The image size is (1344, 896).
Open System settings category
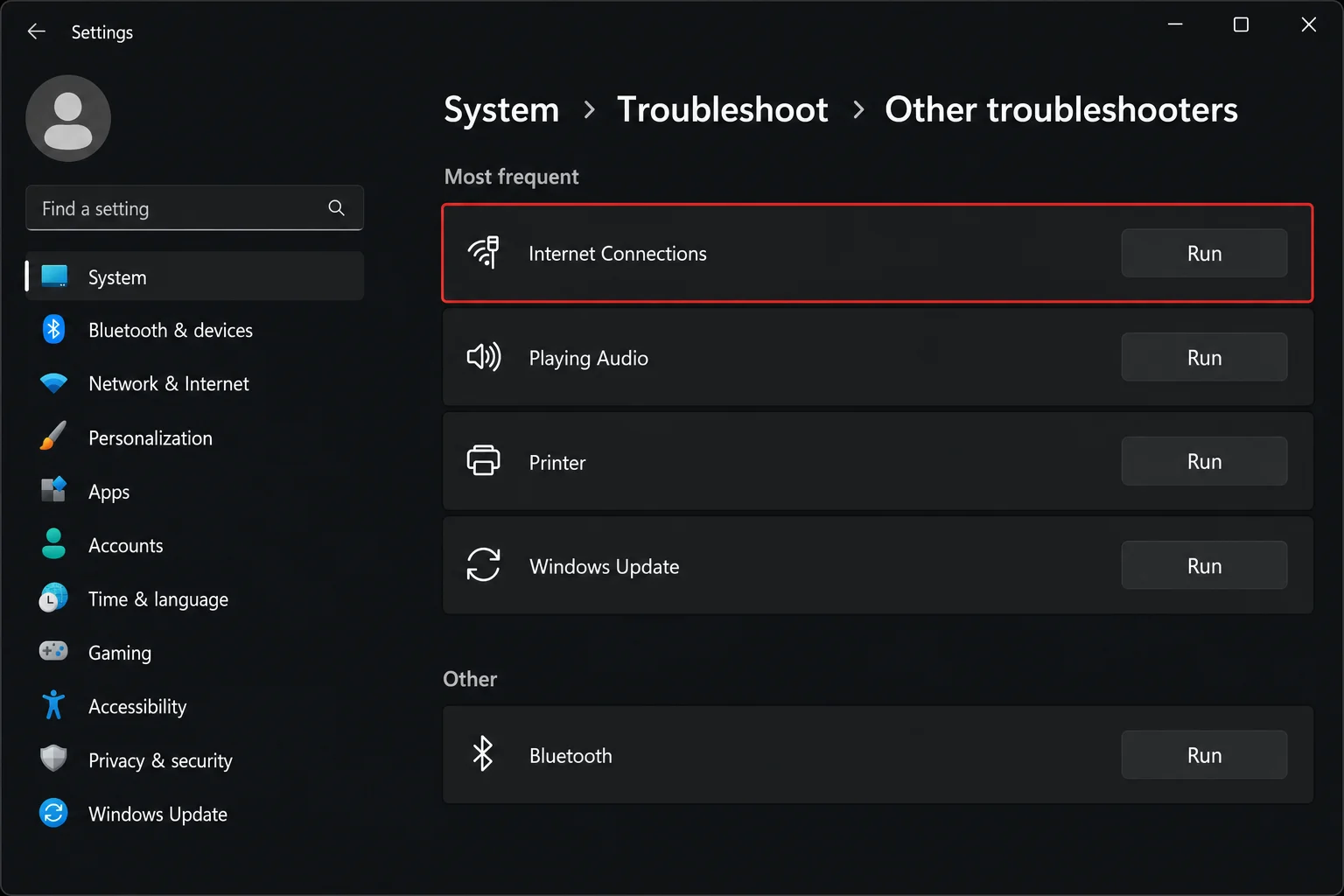tap(194, 276)
